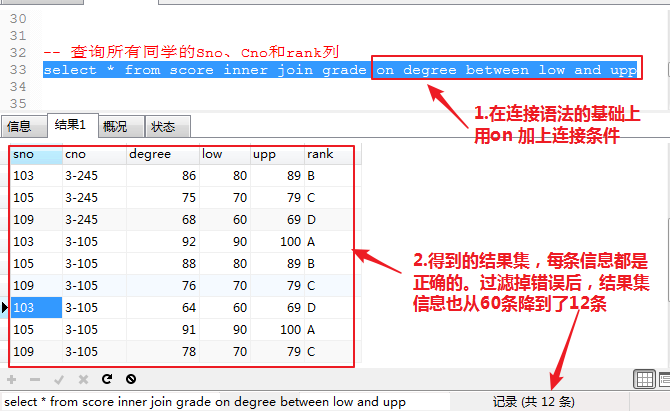Click sno cell 105 in degree 75 row
Image resolution: width=670 pixels, height=412 pixels.
[x=36, y=198]
